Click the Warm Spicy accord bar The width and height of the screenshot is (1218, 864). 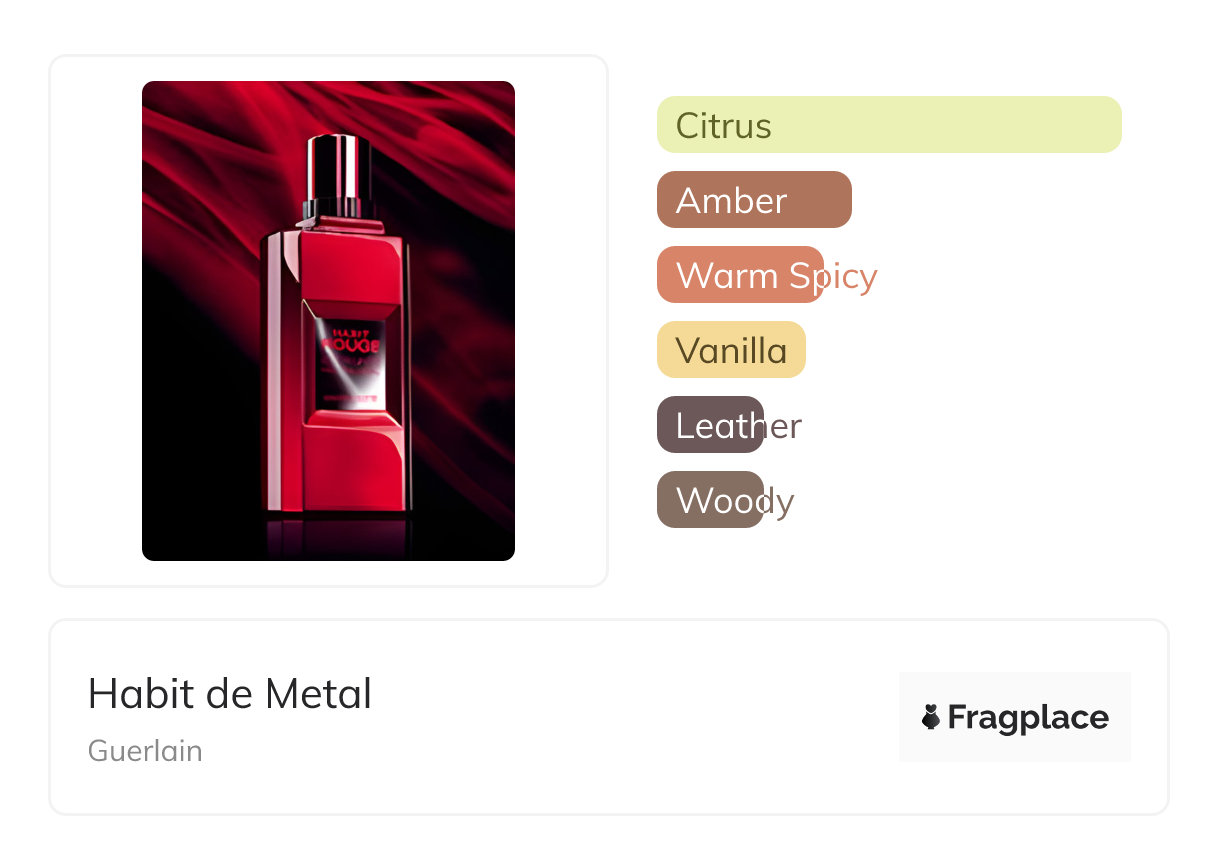[740, 275]
